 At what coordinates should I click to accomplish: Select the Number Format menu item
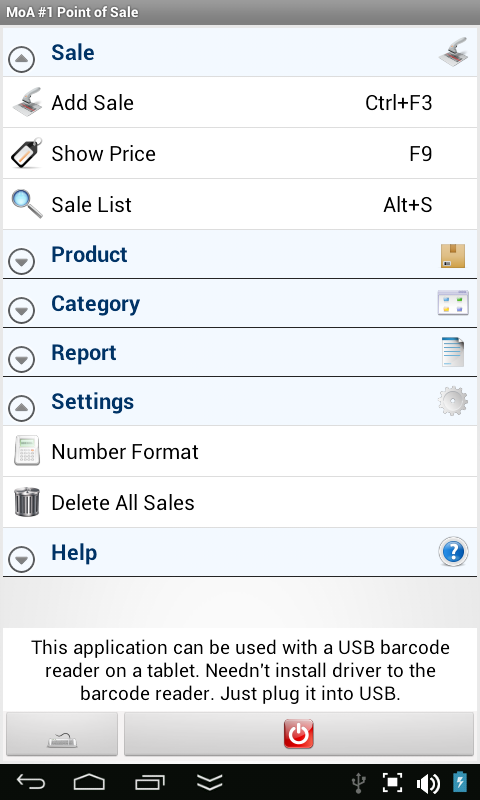[x=240, y=452]
